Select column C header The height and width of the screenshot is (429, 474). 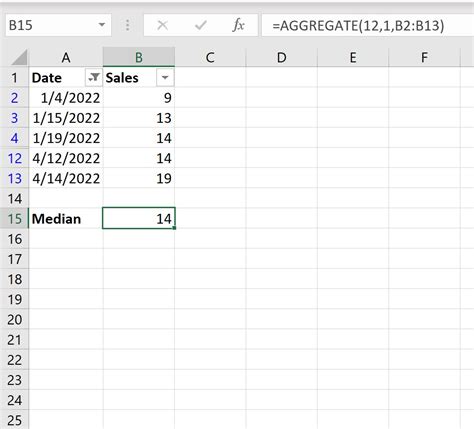pos(210,57)
